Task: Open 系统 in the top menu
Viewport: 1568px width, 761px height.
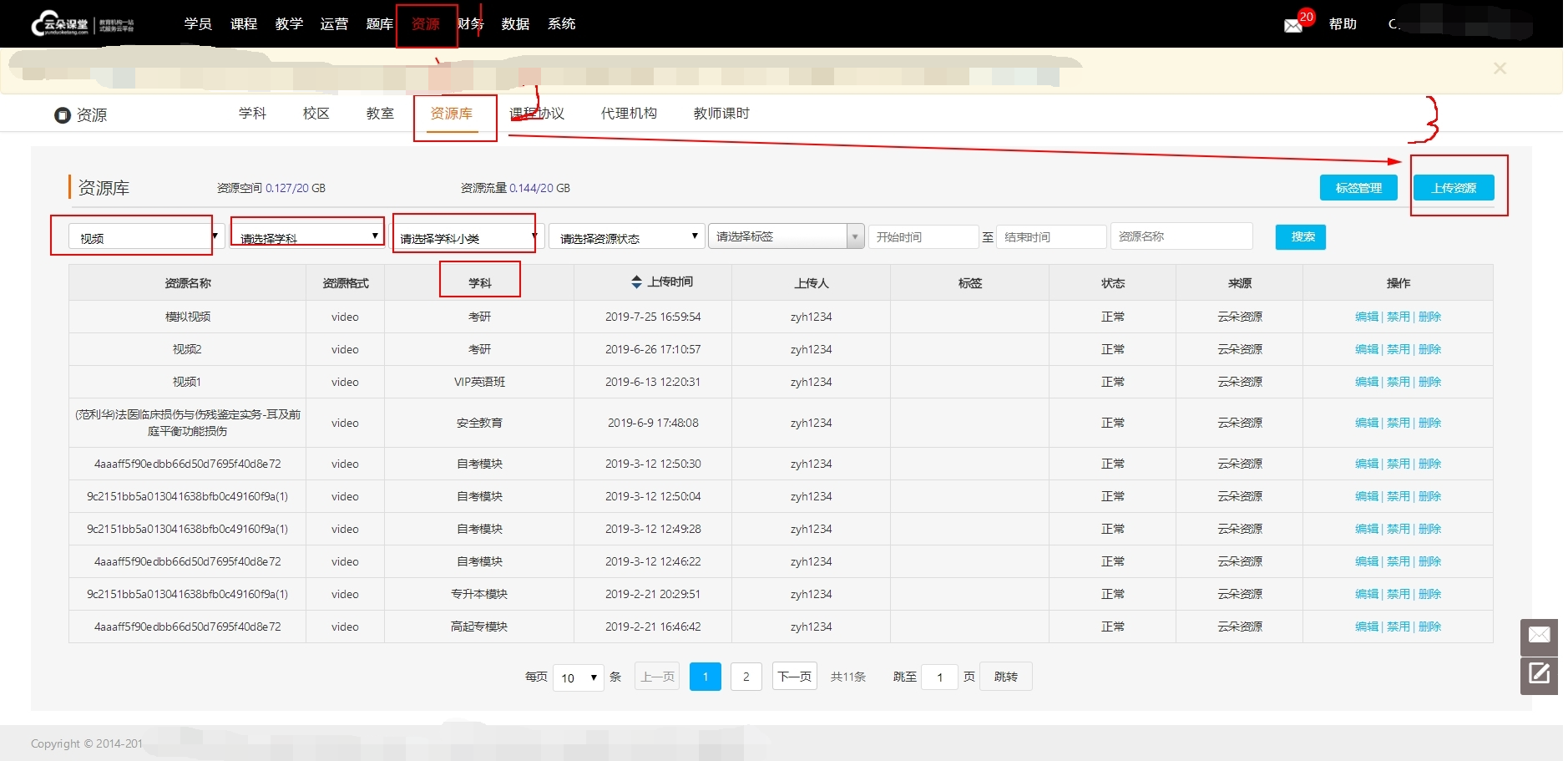Action: (562, 24)
